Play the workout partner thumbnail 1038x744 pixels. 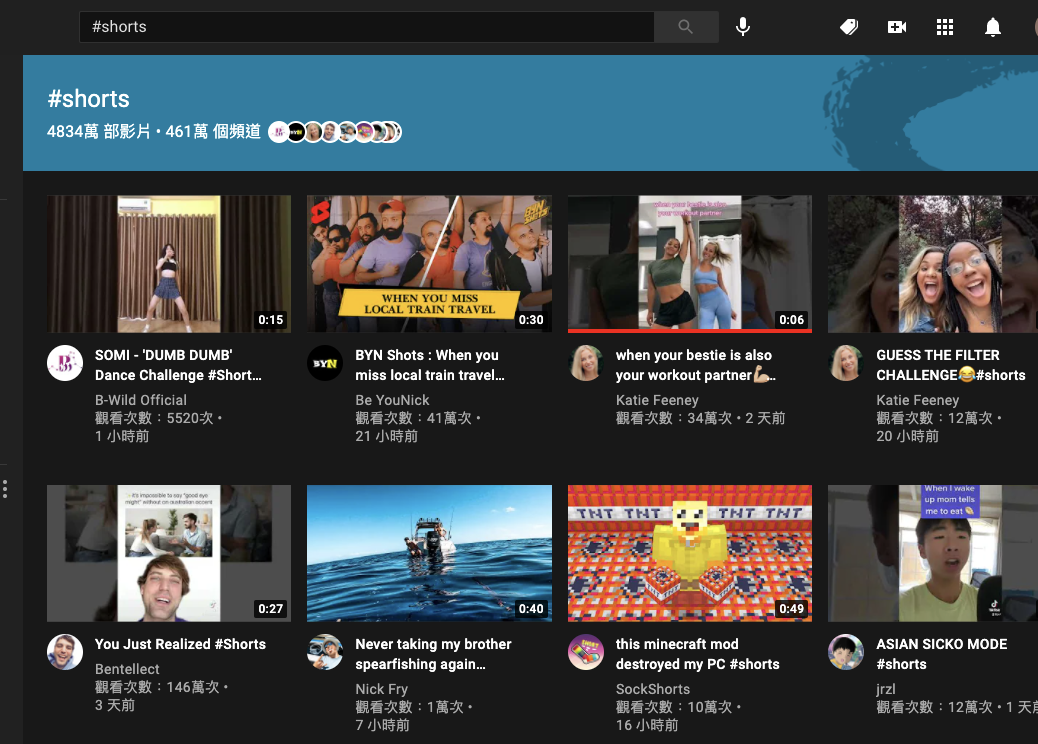[x=690, y=262]
